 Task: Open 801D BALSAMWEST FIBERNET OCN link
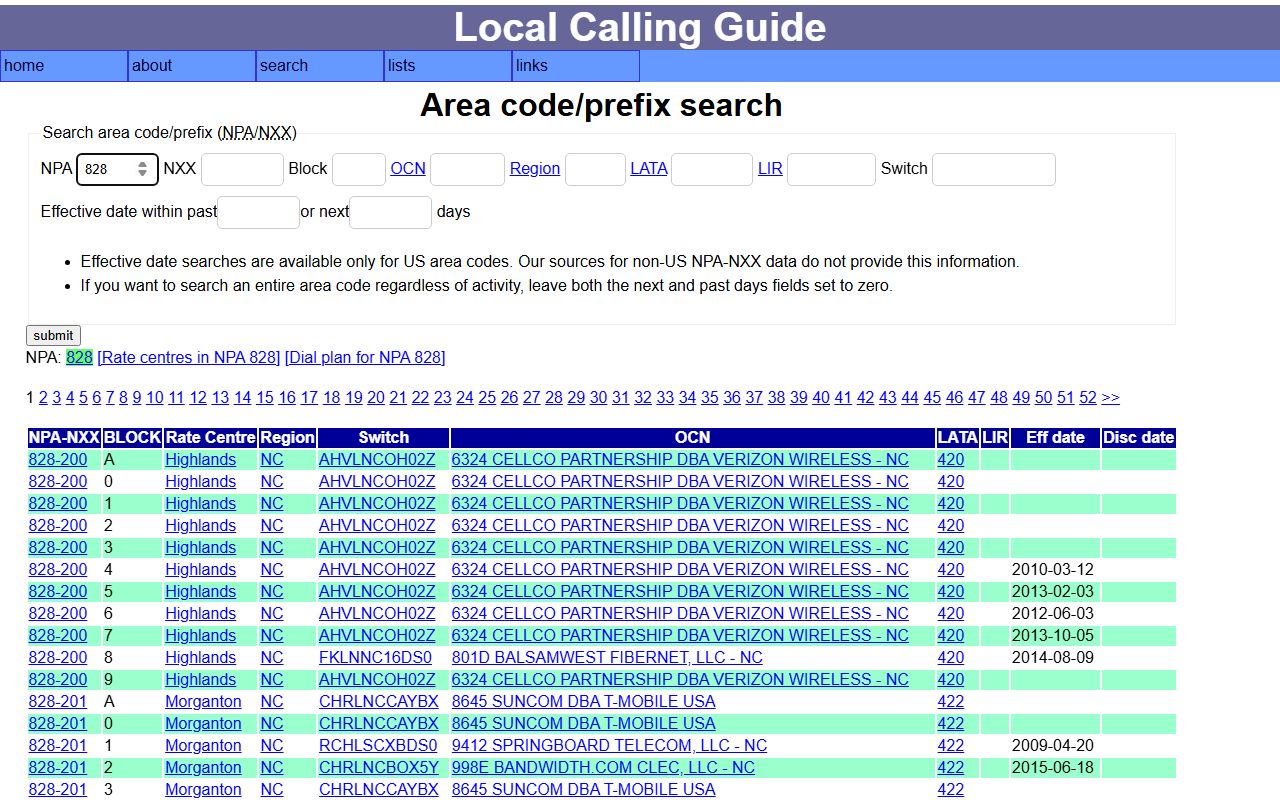[607, 658]
